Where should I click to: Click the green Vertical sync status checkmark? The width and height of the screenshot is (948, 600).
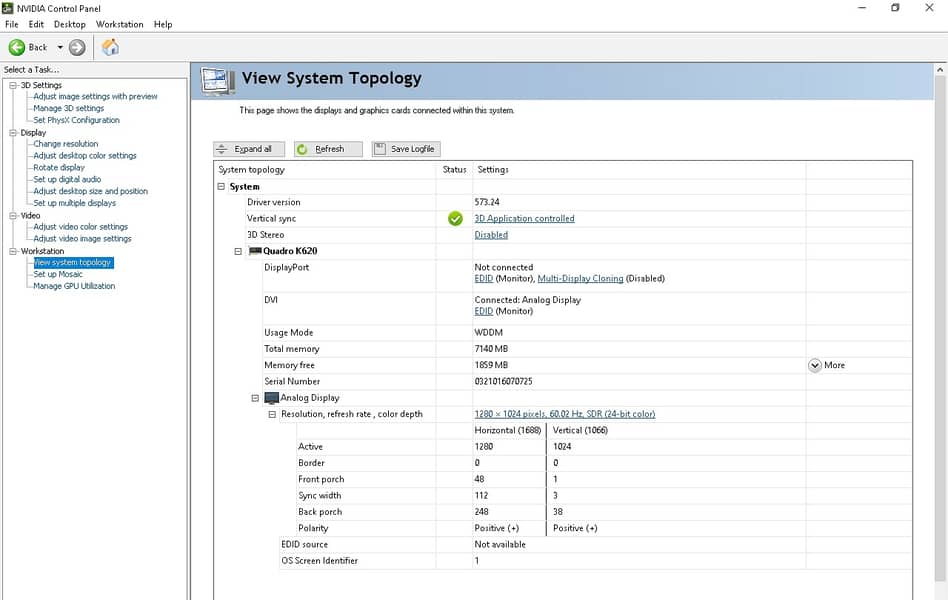(455, 218)
